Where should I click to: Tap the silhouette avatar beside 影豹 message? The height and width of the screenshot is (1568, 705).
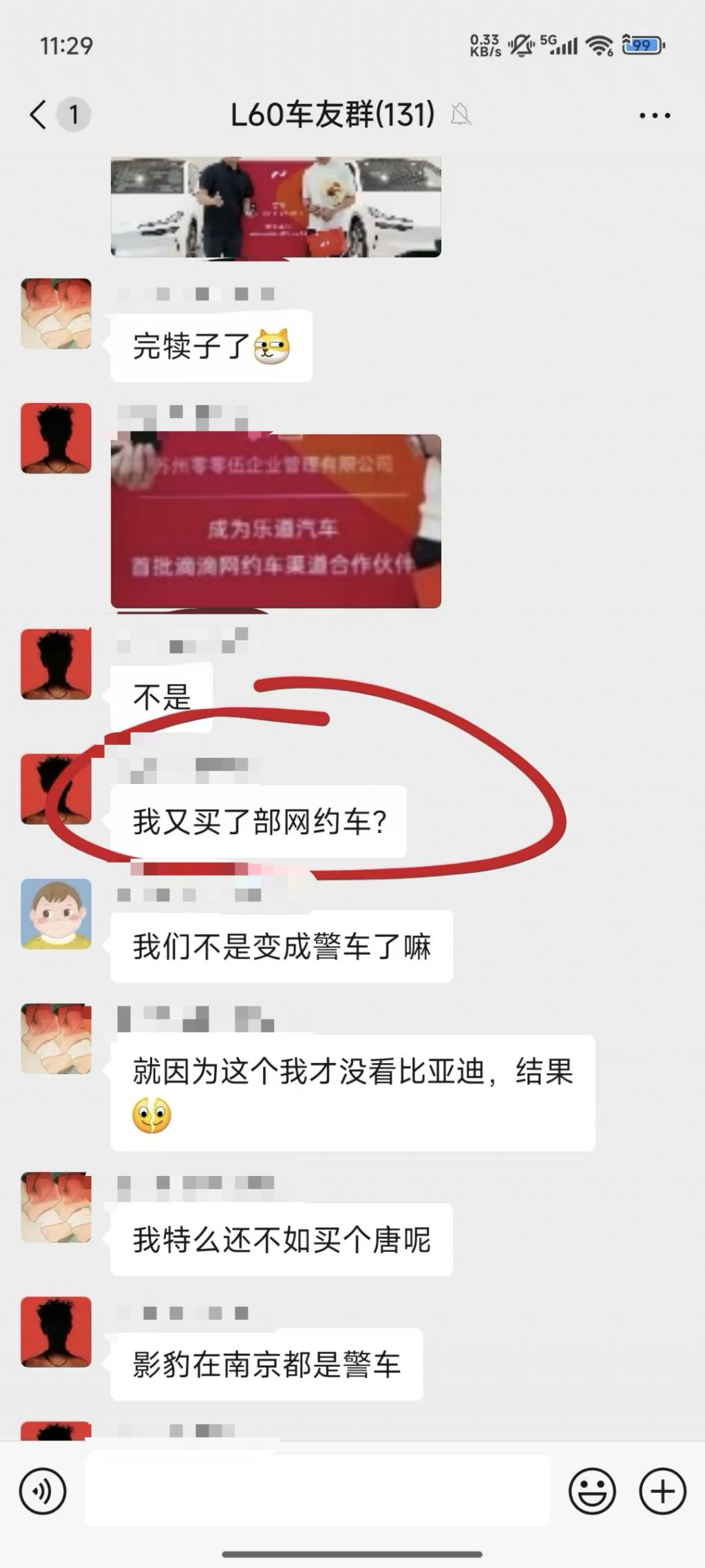[x=56, y=1332]
